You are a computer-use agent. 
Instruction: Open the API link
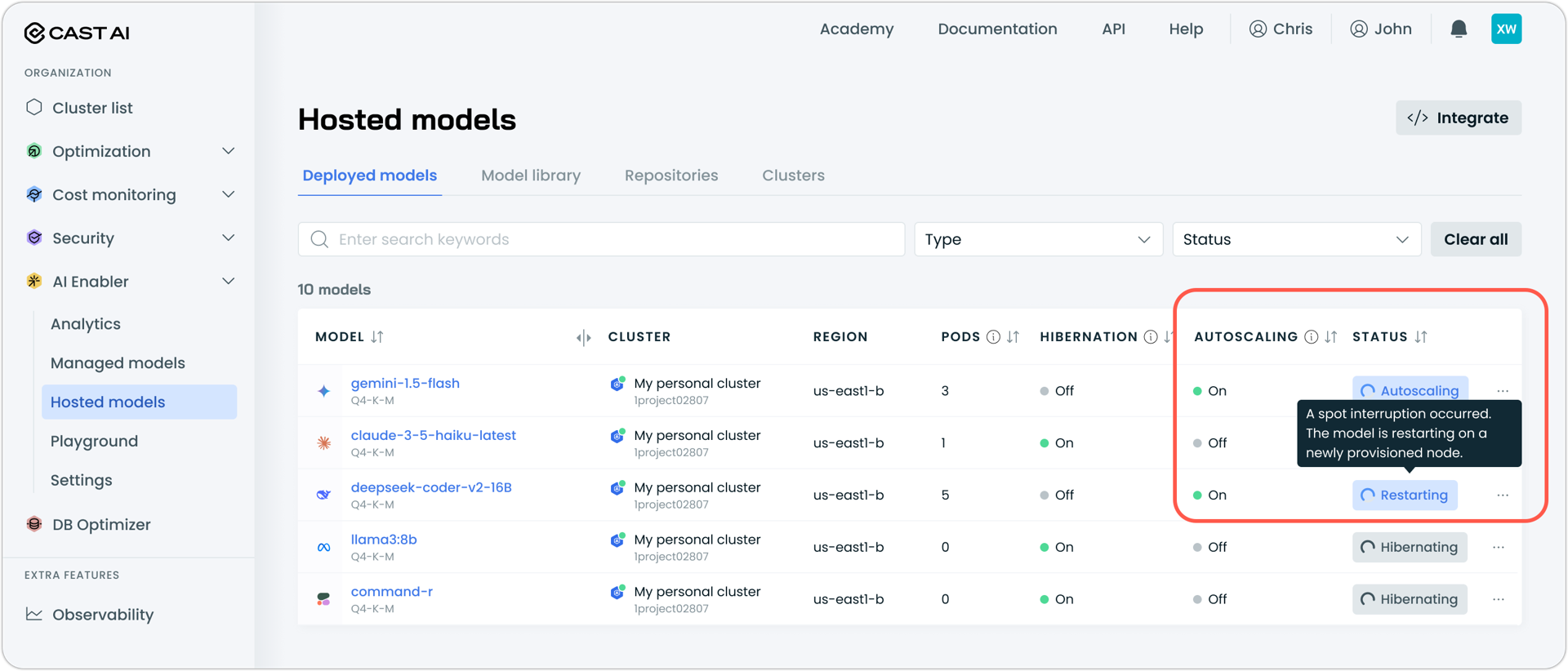click(x=1113, y=29)
